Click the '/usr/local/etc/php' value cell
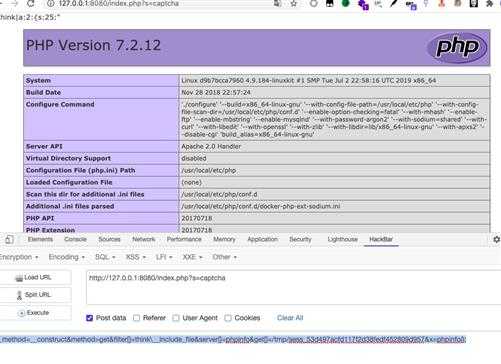This screenshot has height=364, width=501. pos(334,170)
